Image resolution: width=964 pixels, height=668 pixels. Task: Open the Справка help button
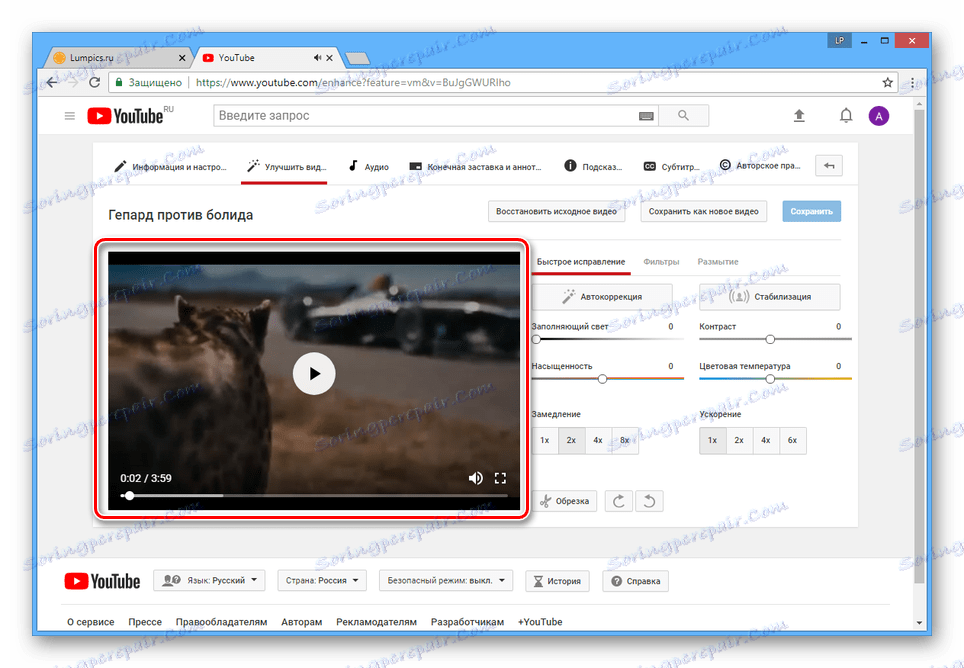[x=636, y=581]
